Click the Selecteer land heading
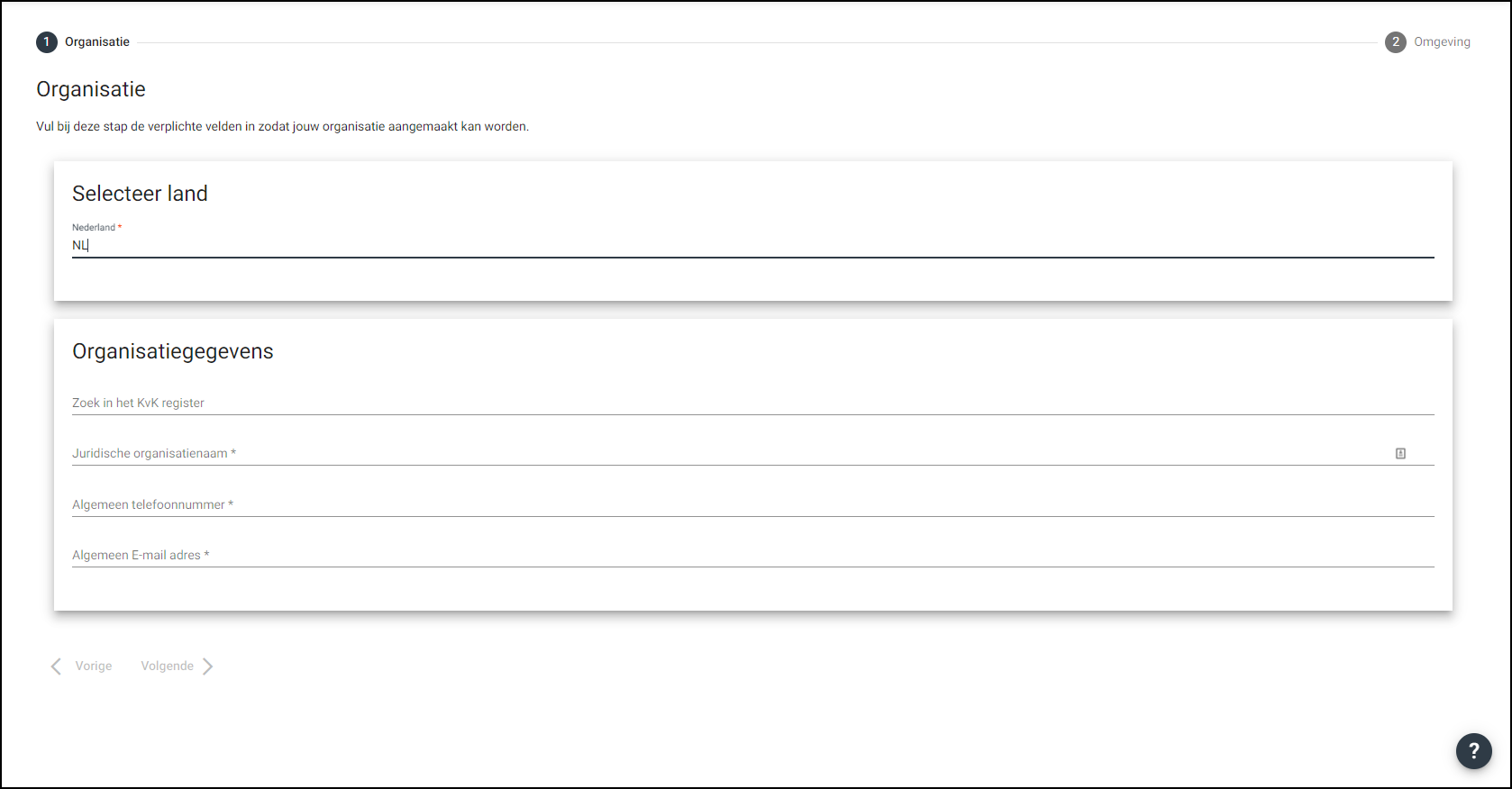 click(140, 194)
